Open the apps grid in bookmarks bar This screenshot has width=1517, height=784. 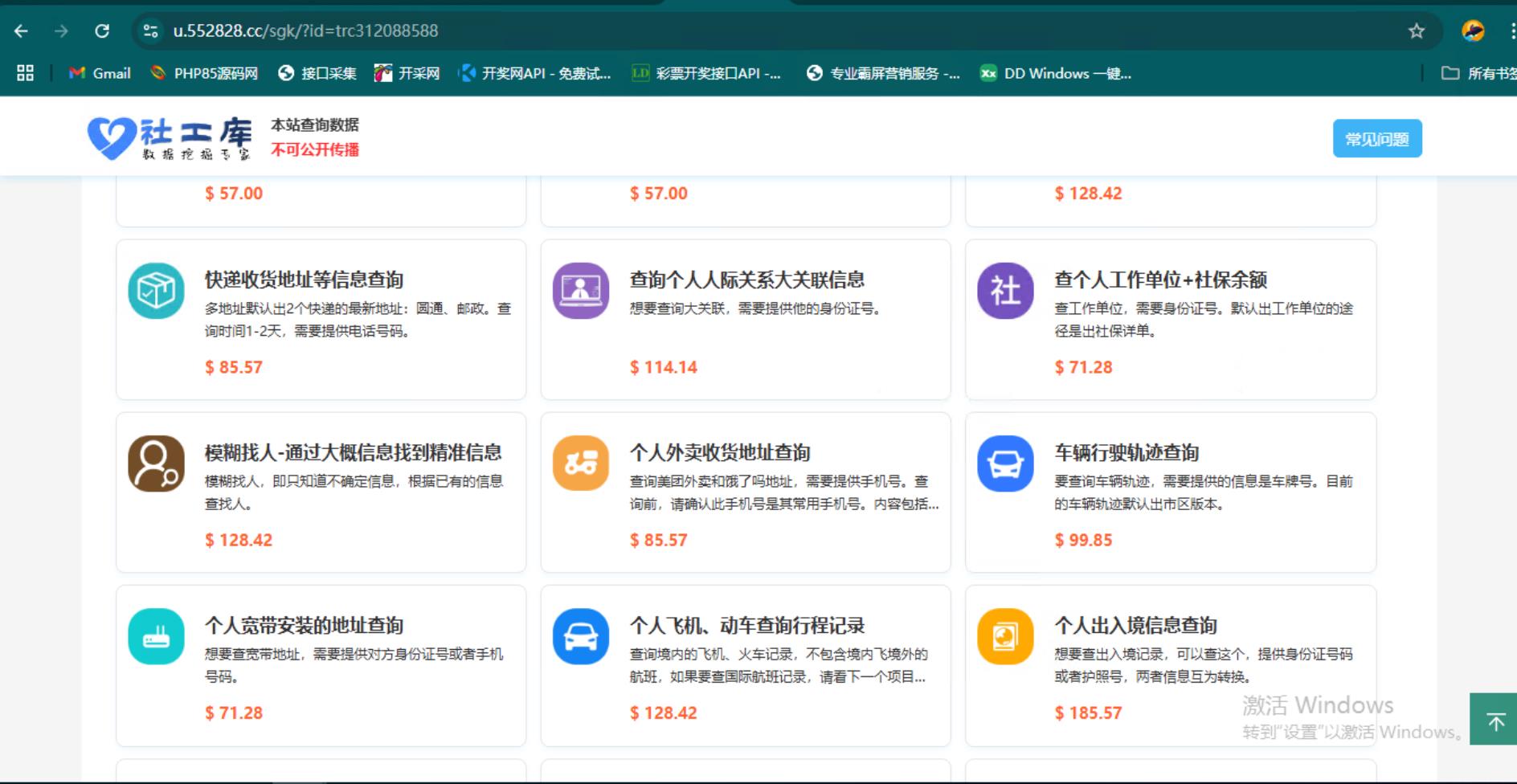click(25, 73)
